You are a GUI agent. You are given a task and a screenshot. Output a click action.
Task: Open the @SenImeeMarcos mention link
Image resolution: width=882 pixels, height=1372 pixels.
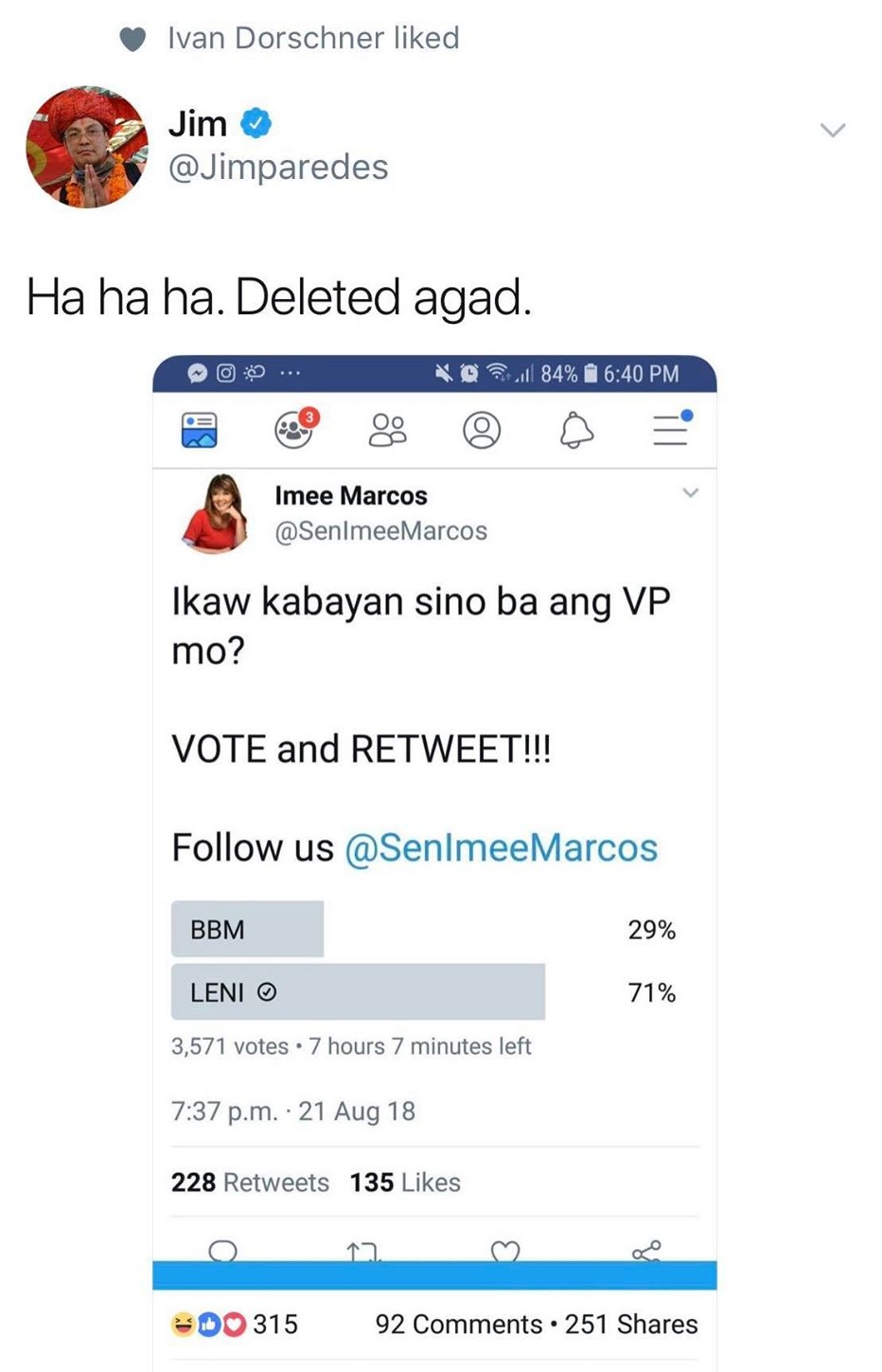pos(501,847)
